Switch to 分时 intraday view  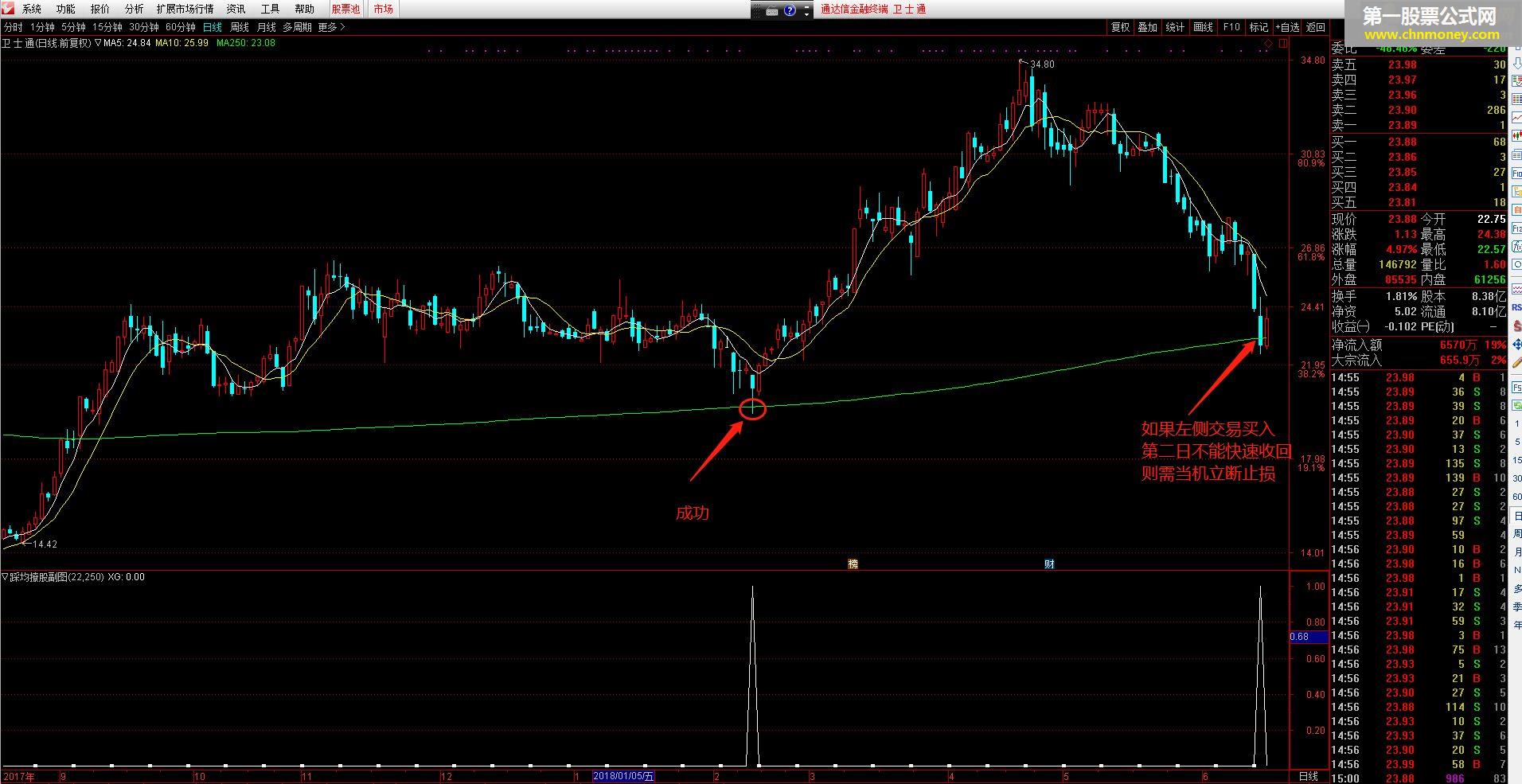(14, 27)
